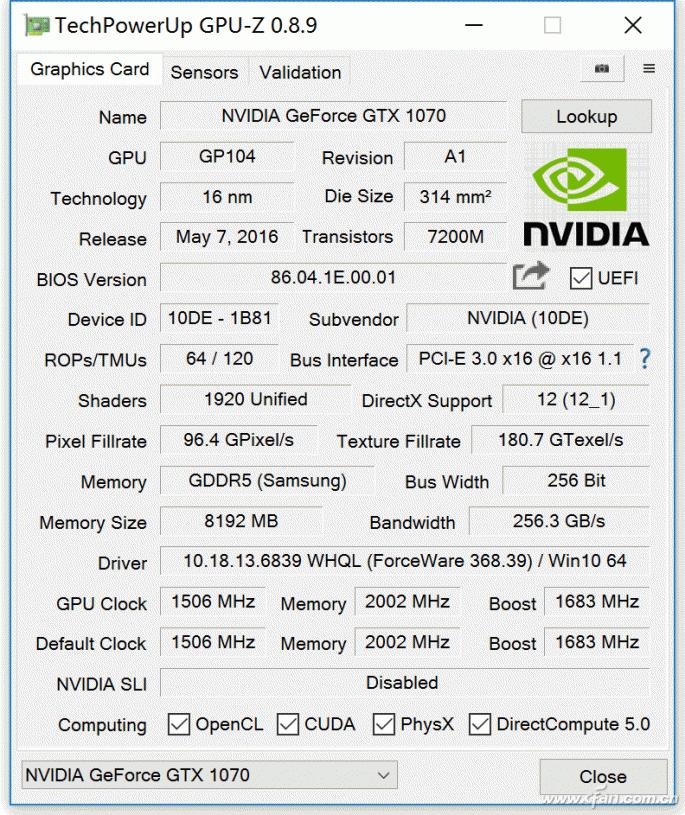
Task: Click the dropdown arrow on the device selector
Action: [x=382, y=776]
